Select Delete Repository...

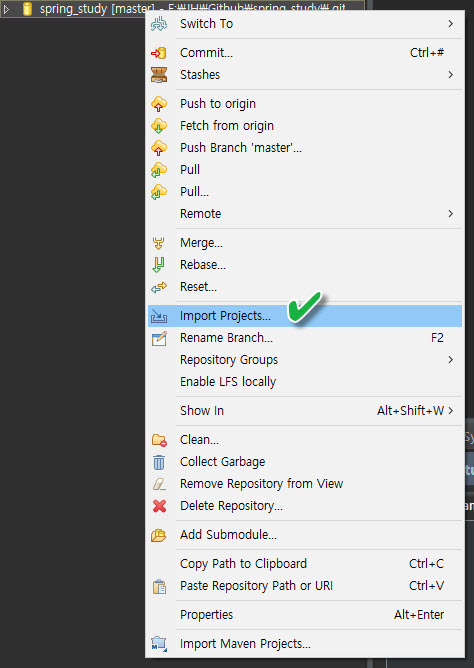pyautogui.click(x=305, y=506)
